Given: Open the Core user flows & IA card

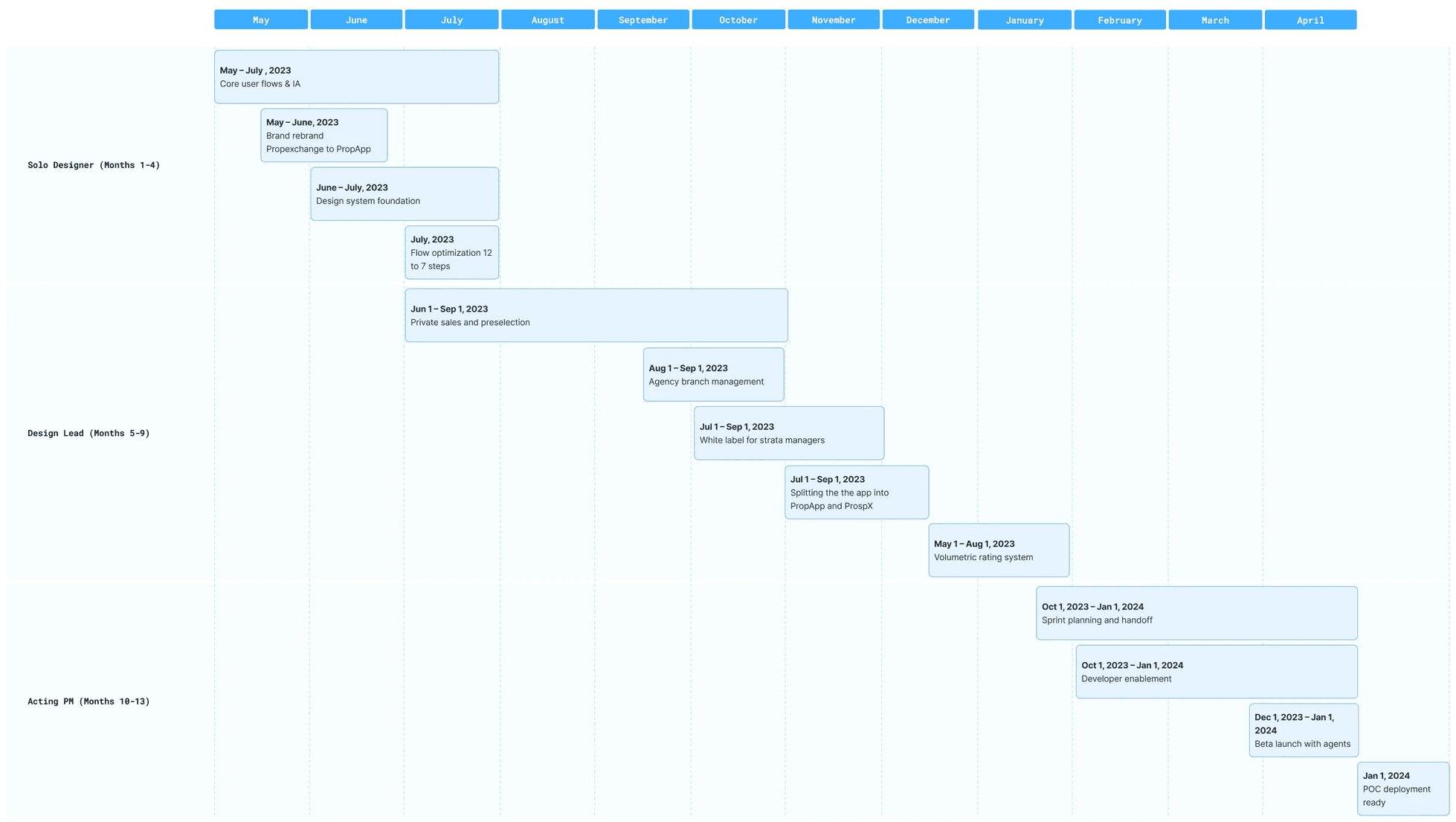Looking at the screenshot, I should [356, 77].
